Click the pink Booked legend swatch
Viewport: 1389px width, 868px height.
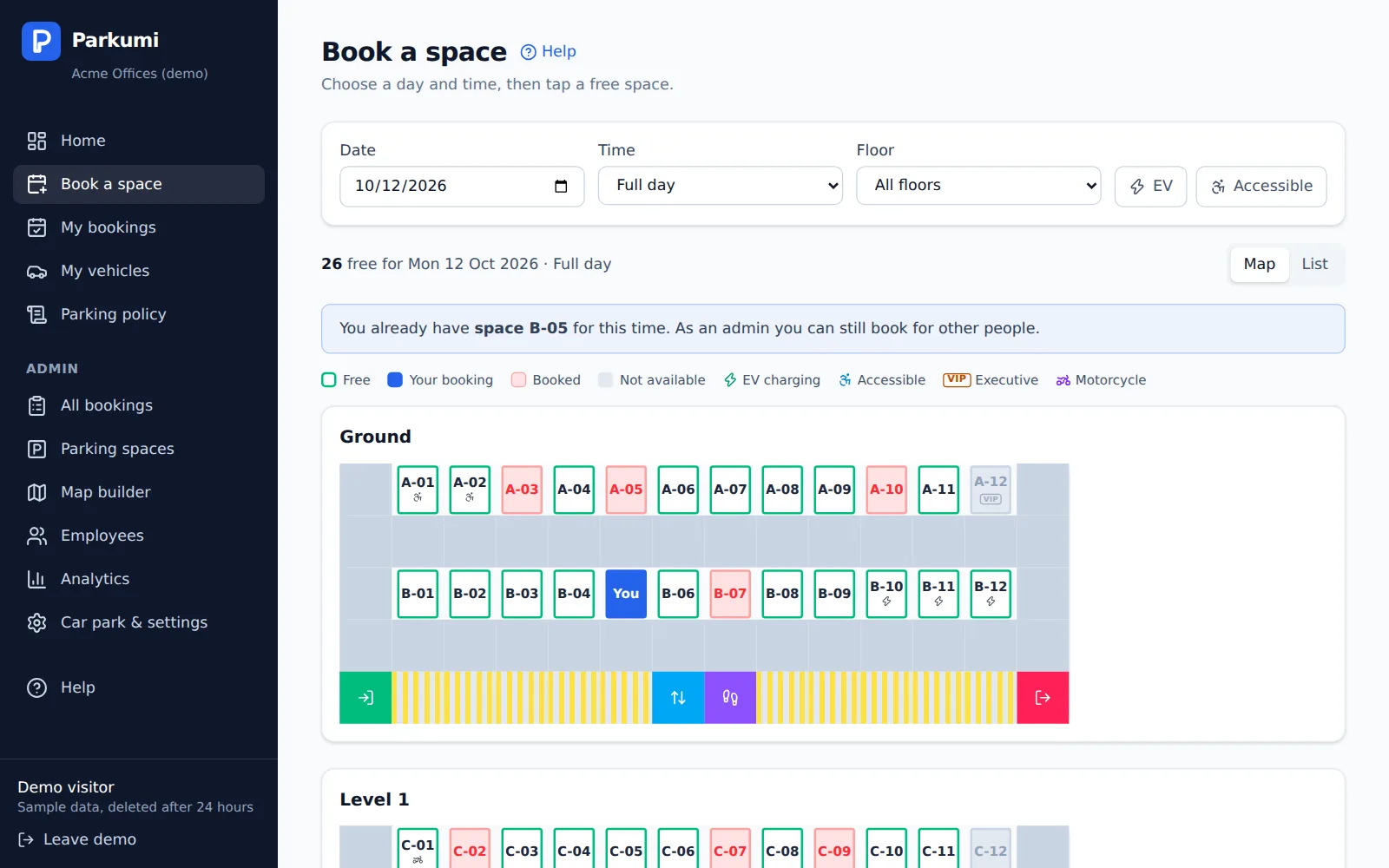tap(518, 380)
